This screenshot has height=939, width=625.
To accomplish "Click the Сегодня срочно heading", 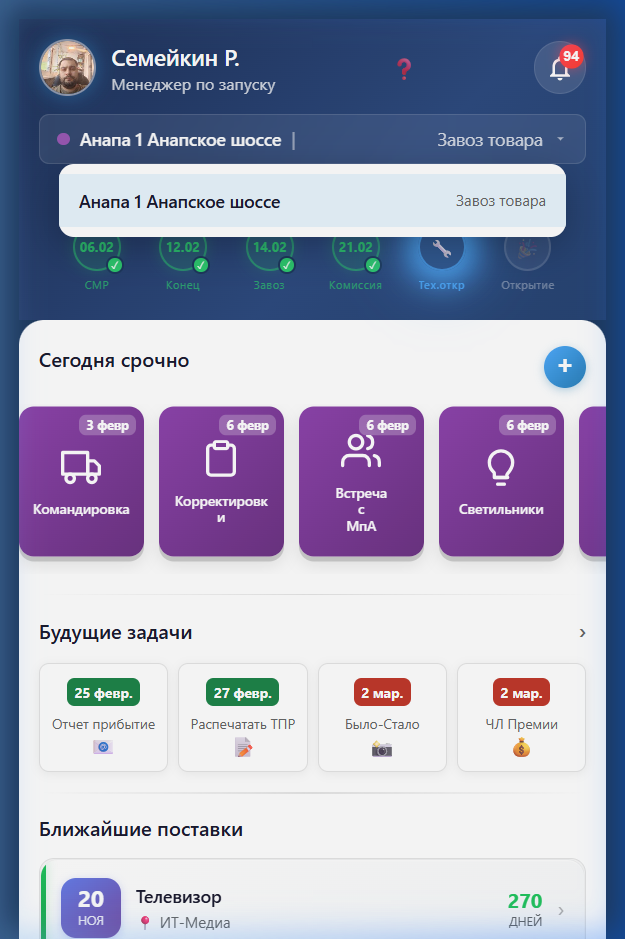I will click(x=114, y=361).
